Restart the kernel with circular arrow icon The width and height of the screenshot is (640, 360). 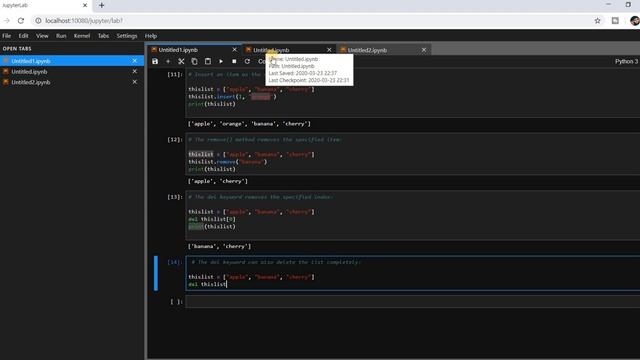coord(247,61)
